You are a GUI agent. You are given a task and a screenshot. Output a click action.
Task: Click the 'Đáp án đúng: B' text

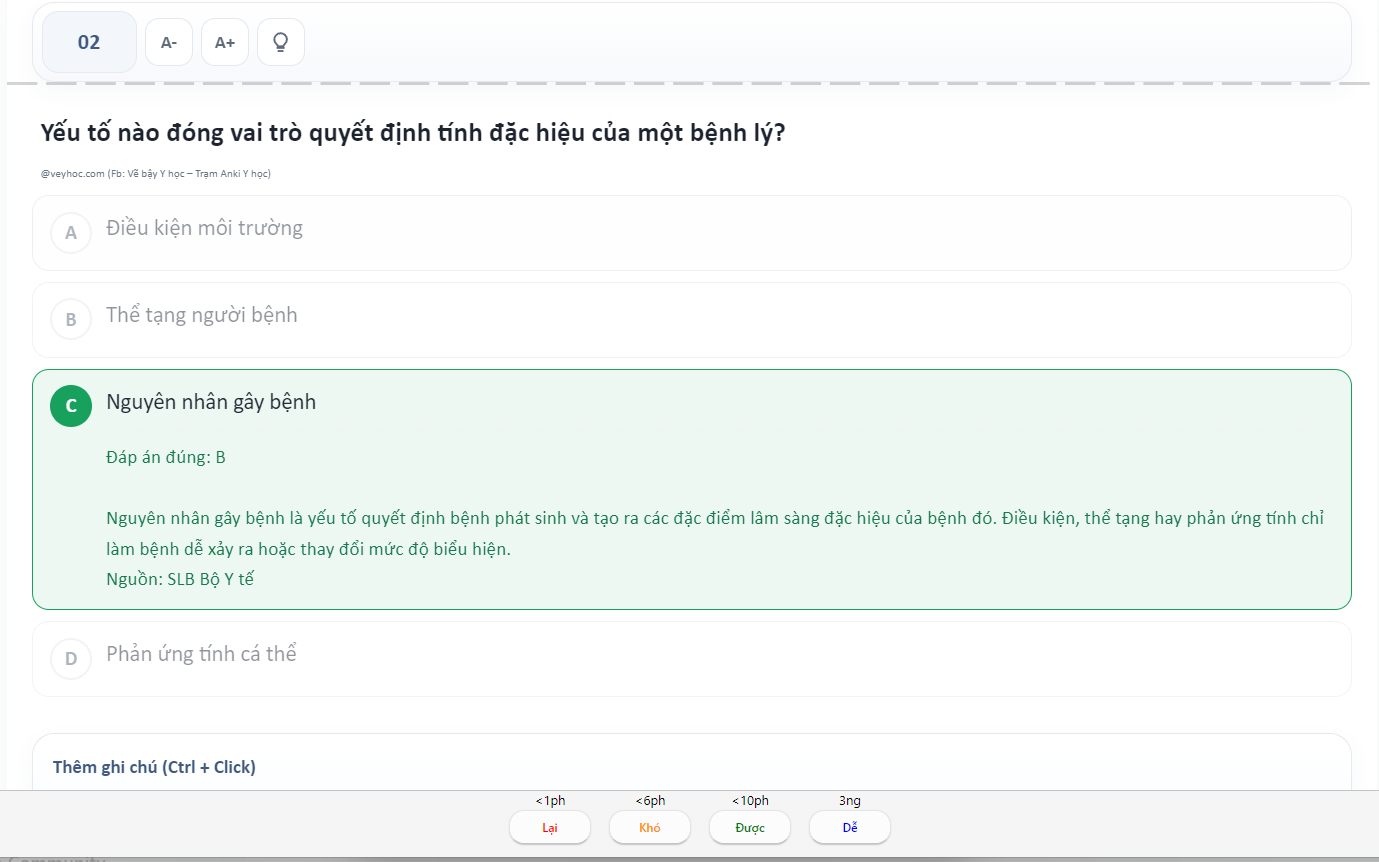click(x=166, y=457)
